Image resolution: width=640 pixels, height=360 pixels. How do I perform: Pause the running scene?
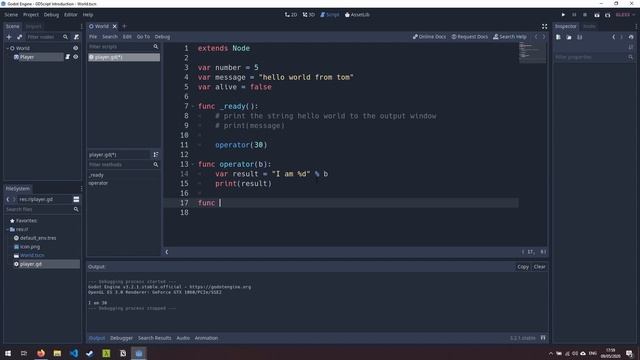click(574, 15)
